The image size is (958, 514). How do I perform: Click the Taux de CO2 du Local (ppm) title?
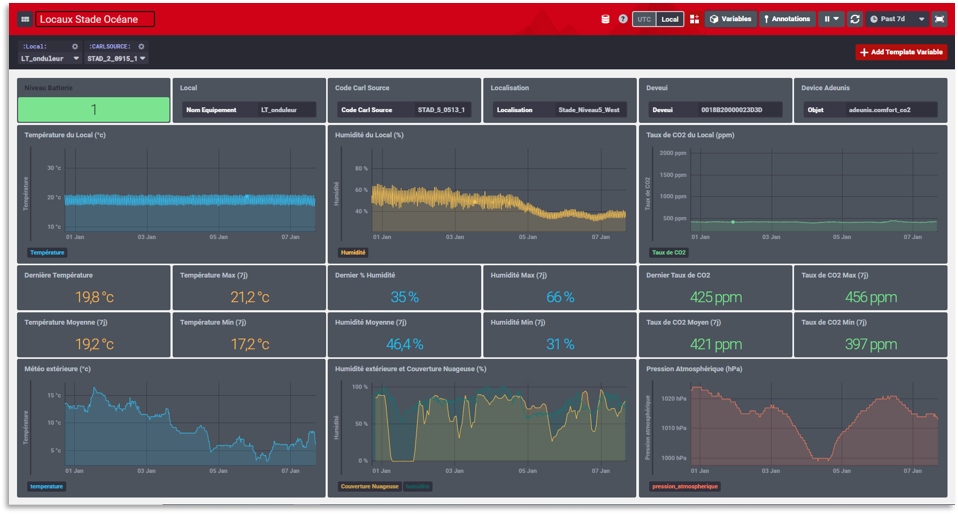(690, 135)
